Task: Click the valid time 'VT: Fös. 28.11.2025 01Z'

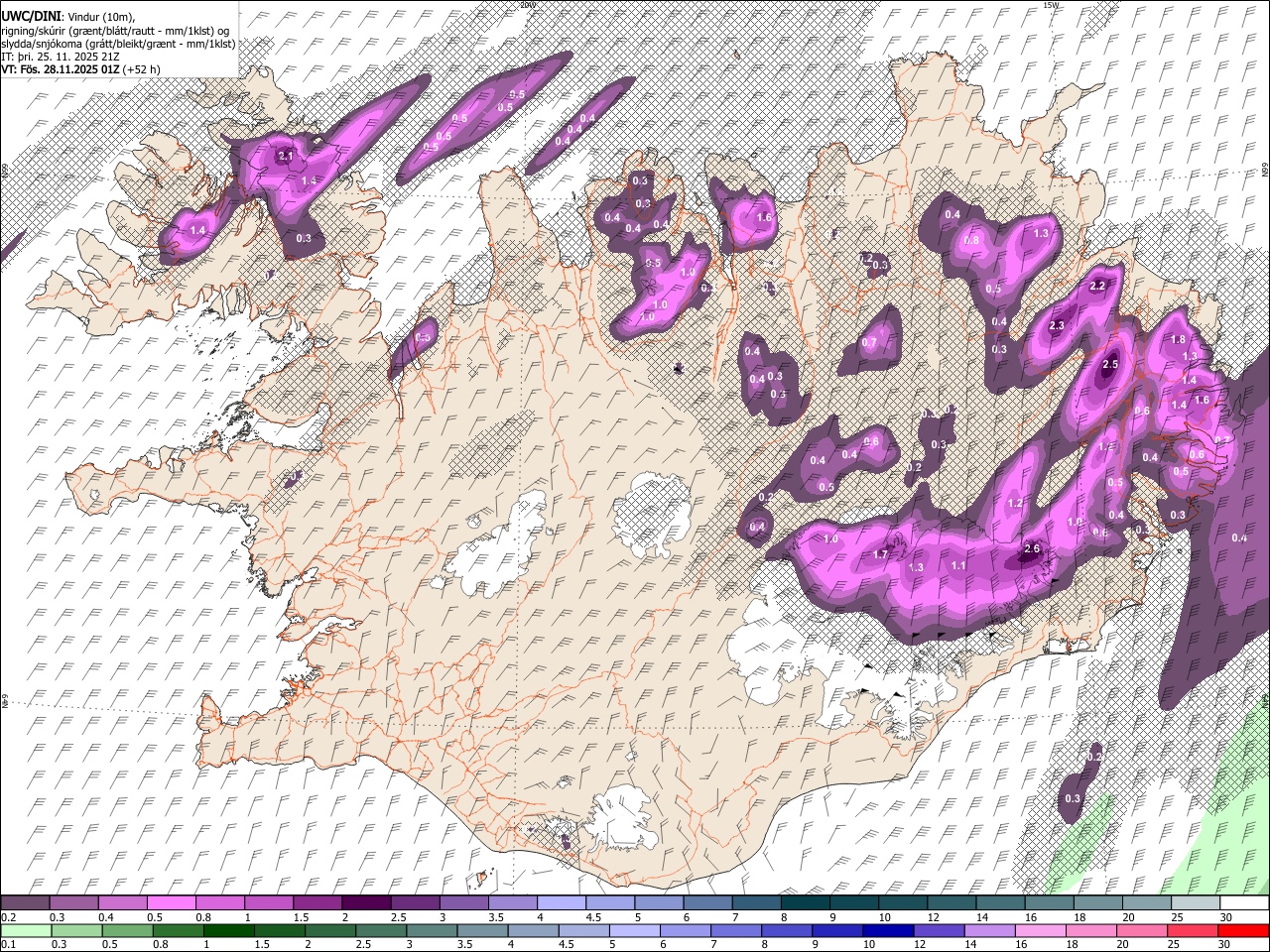Action: 61,69
